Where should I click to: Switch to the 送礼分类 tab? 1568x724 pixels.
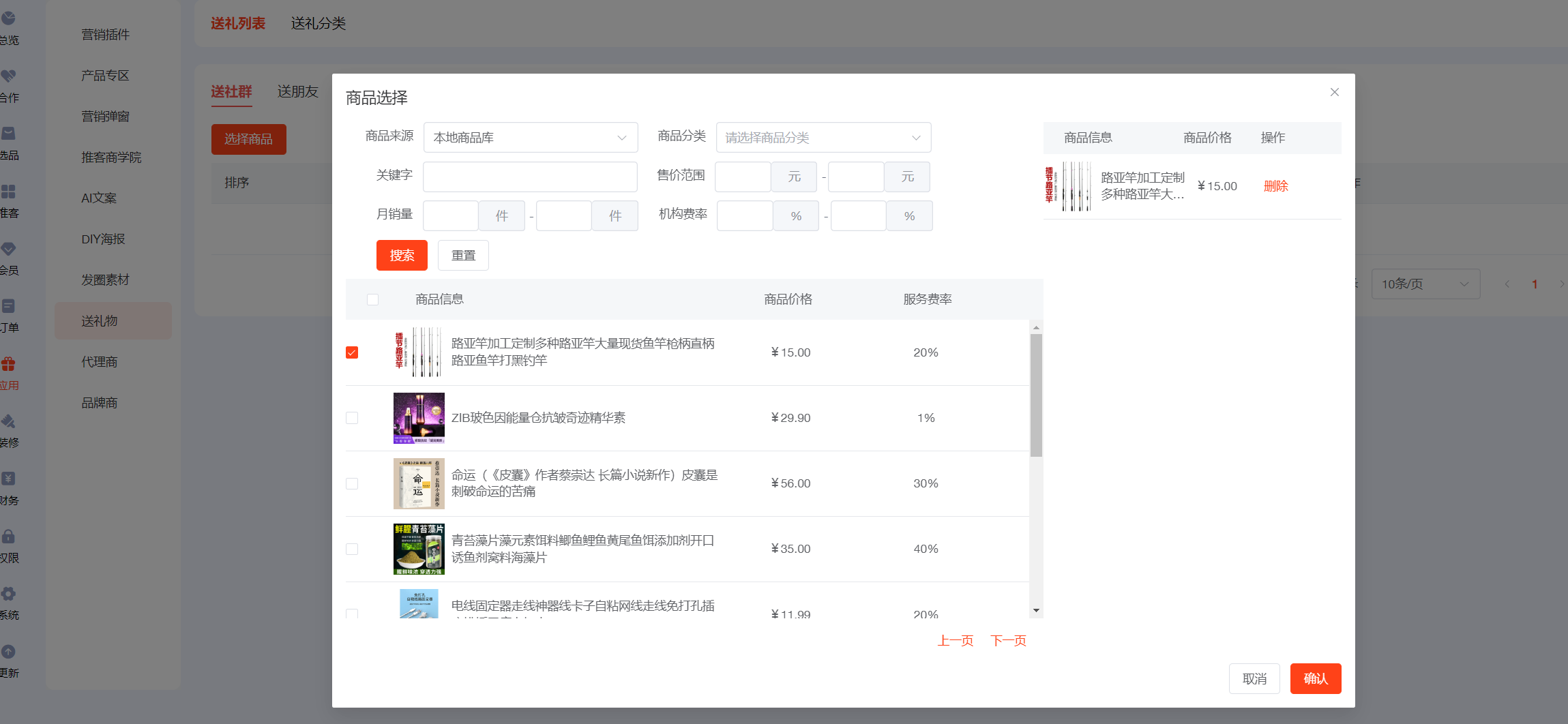(x=318, y=24)
